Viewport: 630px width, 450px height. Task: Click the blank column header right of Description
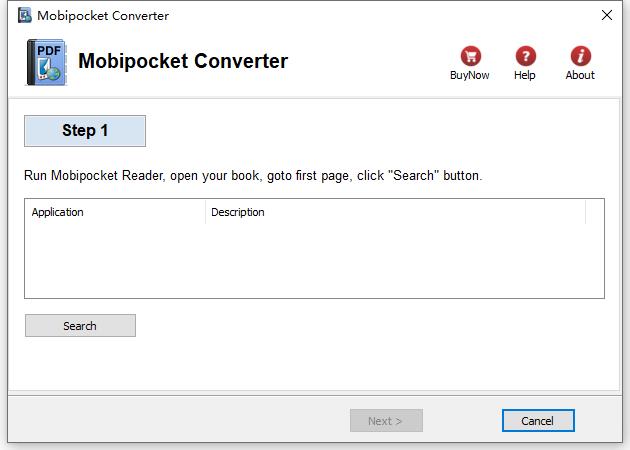pos(594,212)
